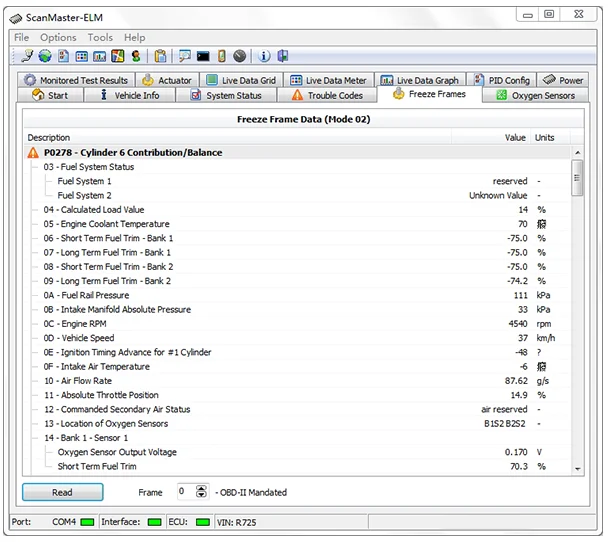Viewport: 611px width, 542px height.
Task: Decrease the Frame number with down arrow
Action: (201, 496)
